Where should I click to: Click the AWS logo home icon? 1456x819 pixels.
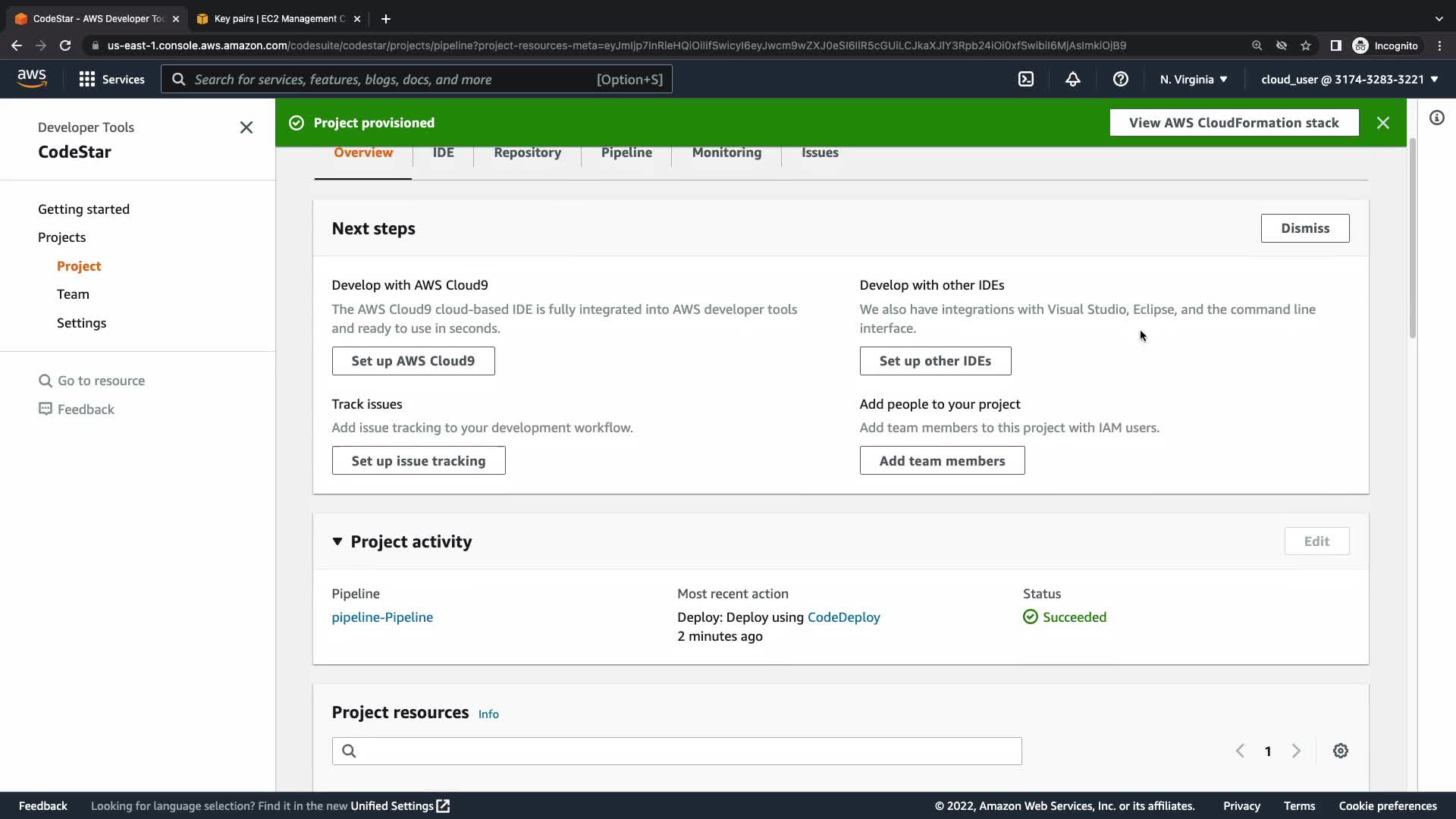point(32,78)
